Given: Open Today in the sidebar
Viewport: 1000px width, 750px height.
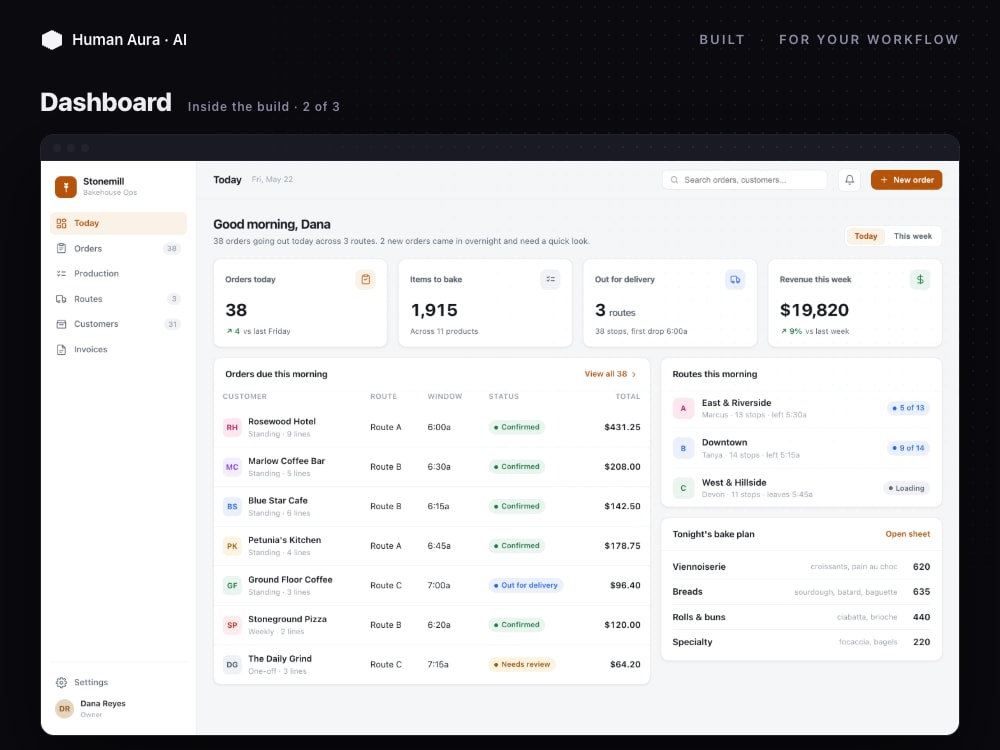Looking at the screenshot, I should [118, 223].
